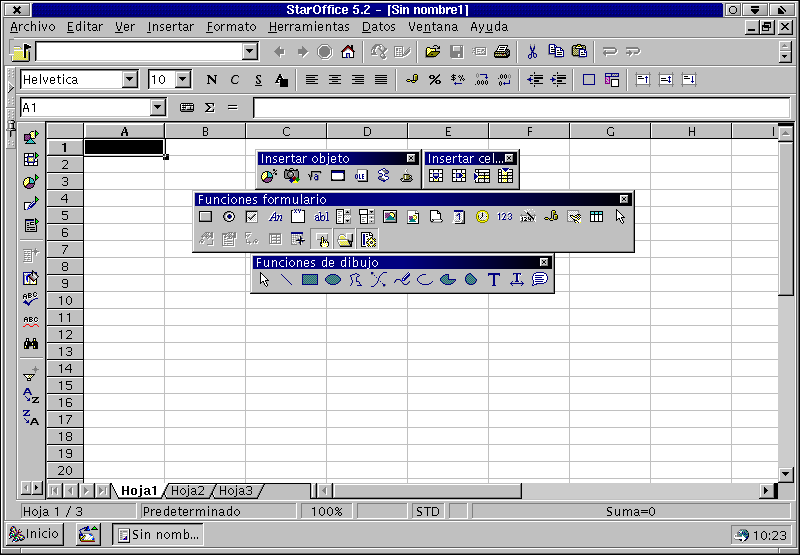The image size is (800, 555).
Task: Select the radio button form control
Action: pyautogui.click(x=229, y=216)
